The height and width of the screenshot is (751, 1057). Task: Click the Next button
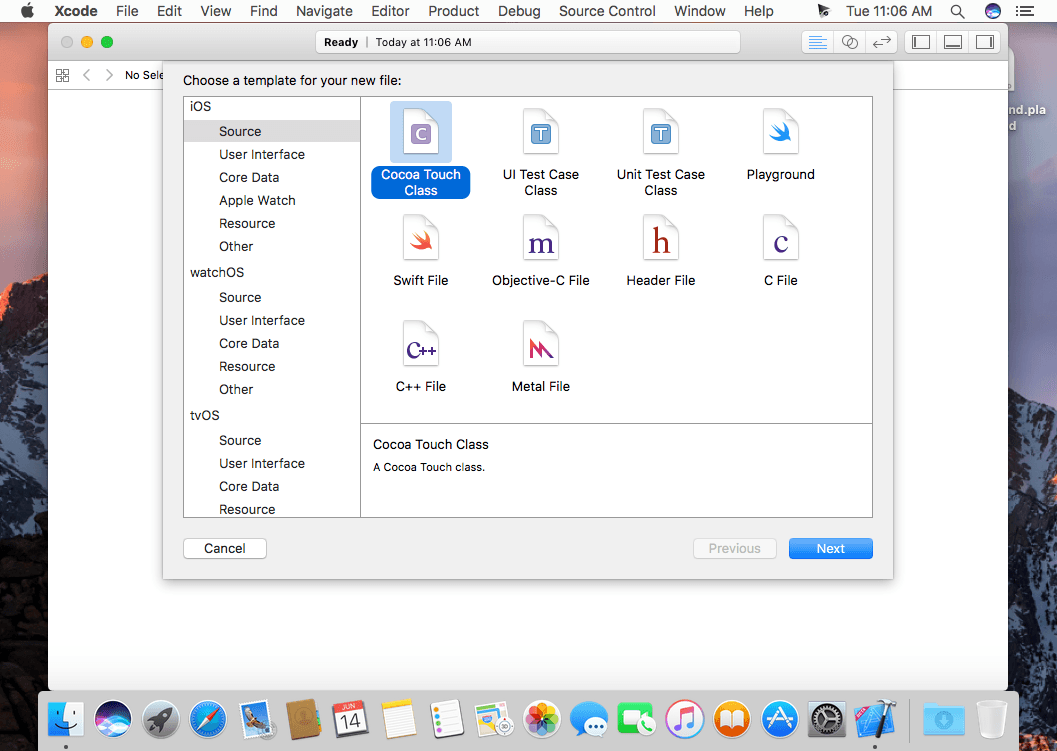(x=830, y=549)
